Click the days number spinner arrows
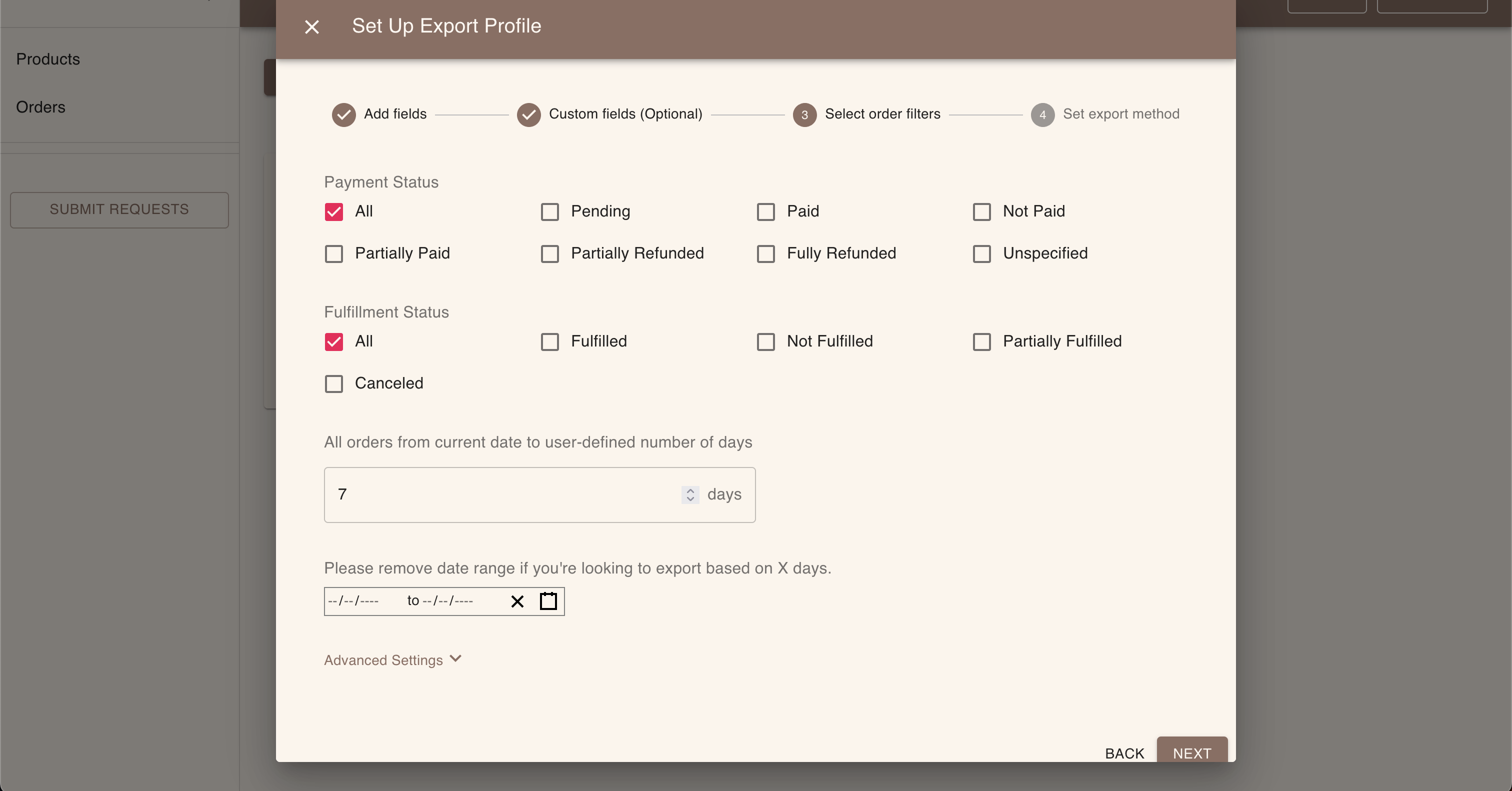Viewport: 1512px width, 791px height. (x=690, y=494)
